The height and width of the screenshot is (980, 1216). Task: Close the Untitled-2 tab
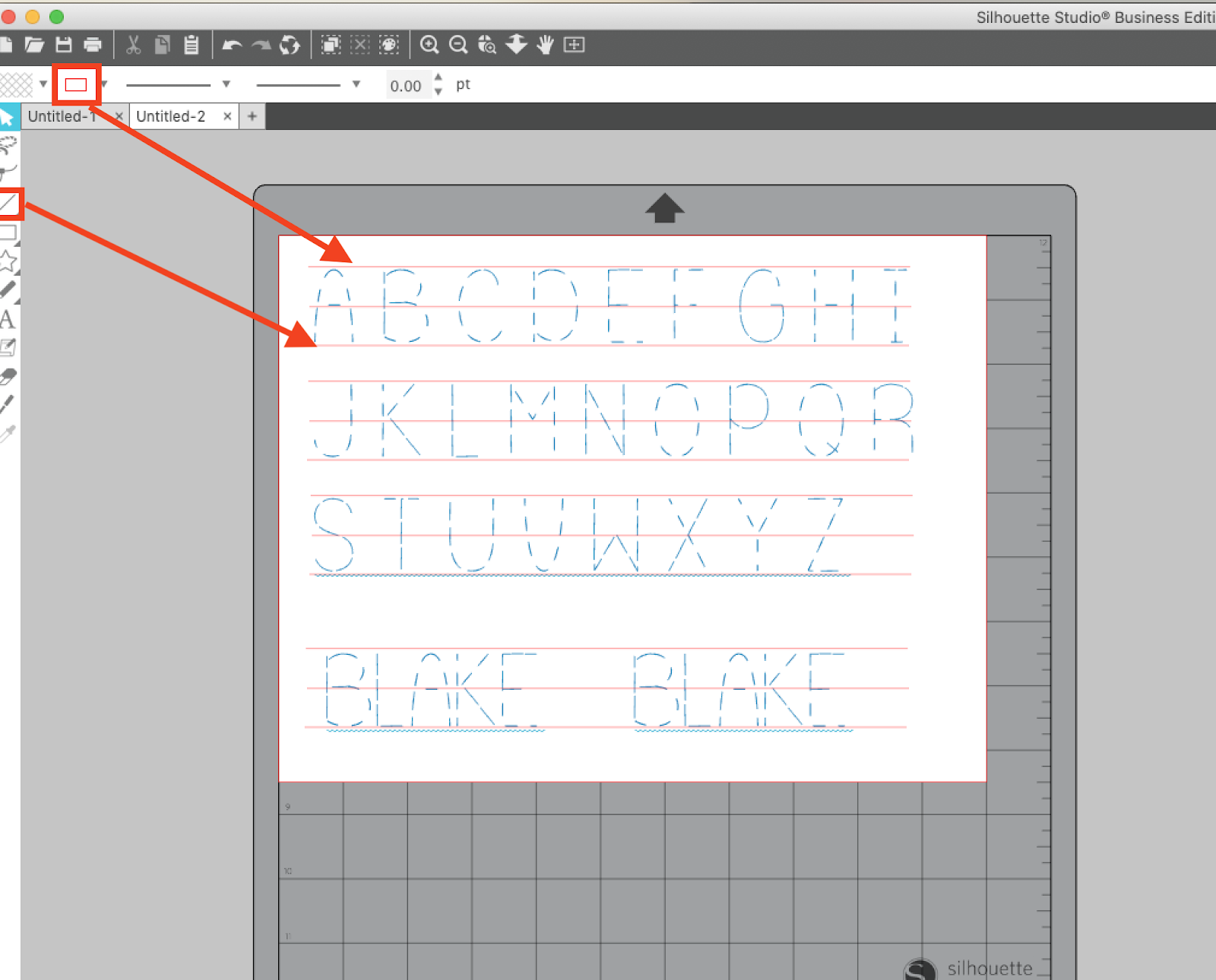coord(227,116)
